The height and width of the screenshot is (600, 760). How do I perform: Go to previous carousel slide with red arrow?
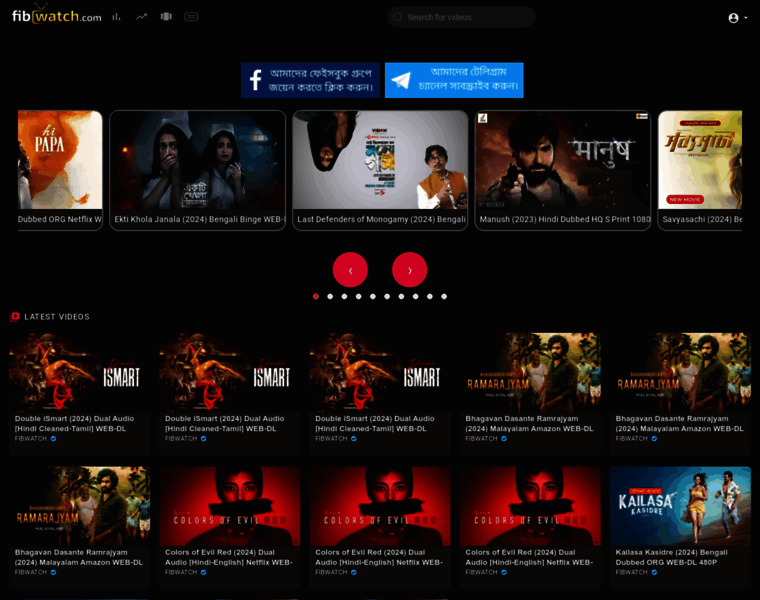point(350,270)
